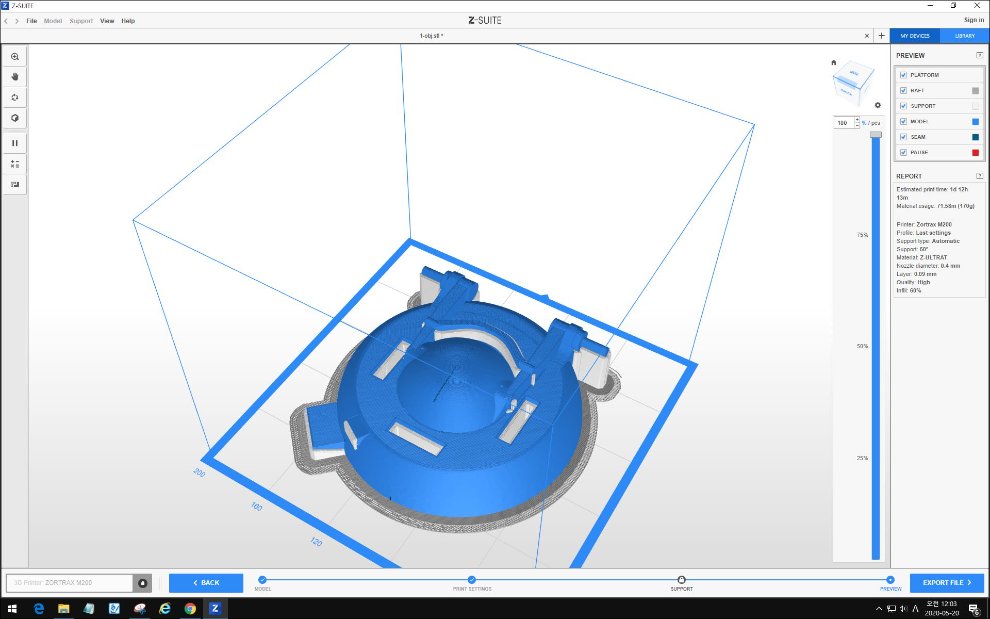Click the EXPORT FILE button
990x619 pixels.
point(946,582)
